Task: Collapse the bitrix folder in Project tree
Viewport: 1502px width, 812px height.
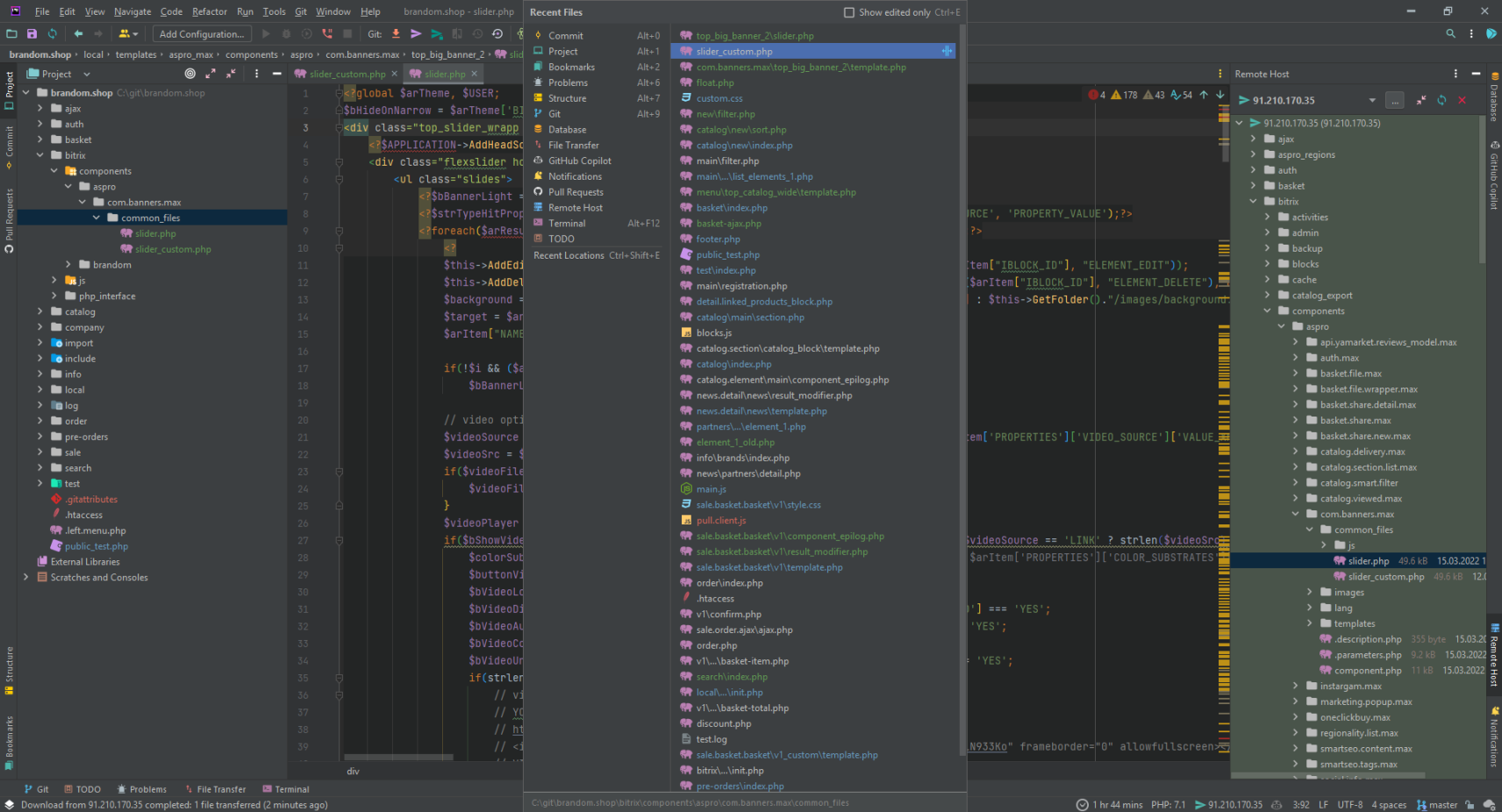Action: pyautogui.click(x=40, y=155)
